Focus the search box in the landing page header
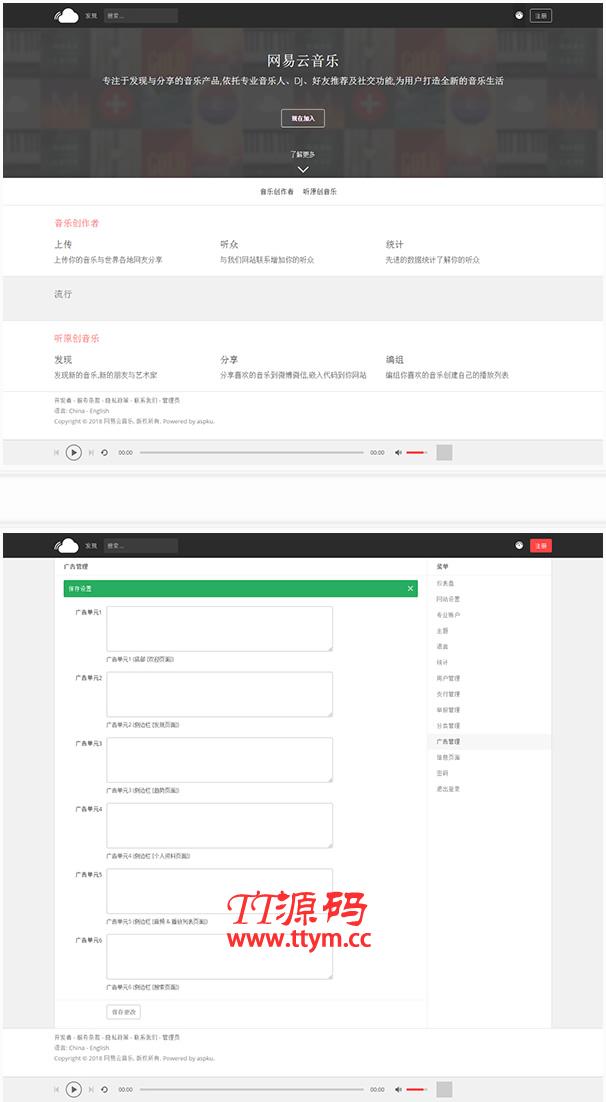The width and height of the screenshot is (606, 1102). pyautogui.click(x=141, y=15)
